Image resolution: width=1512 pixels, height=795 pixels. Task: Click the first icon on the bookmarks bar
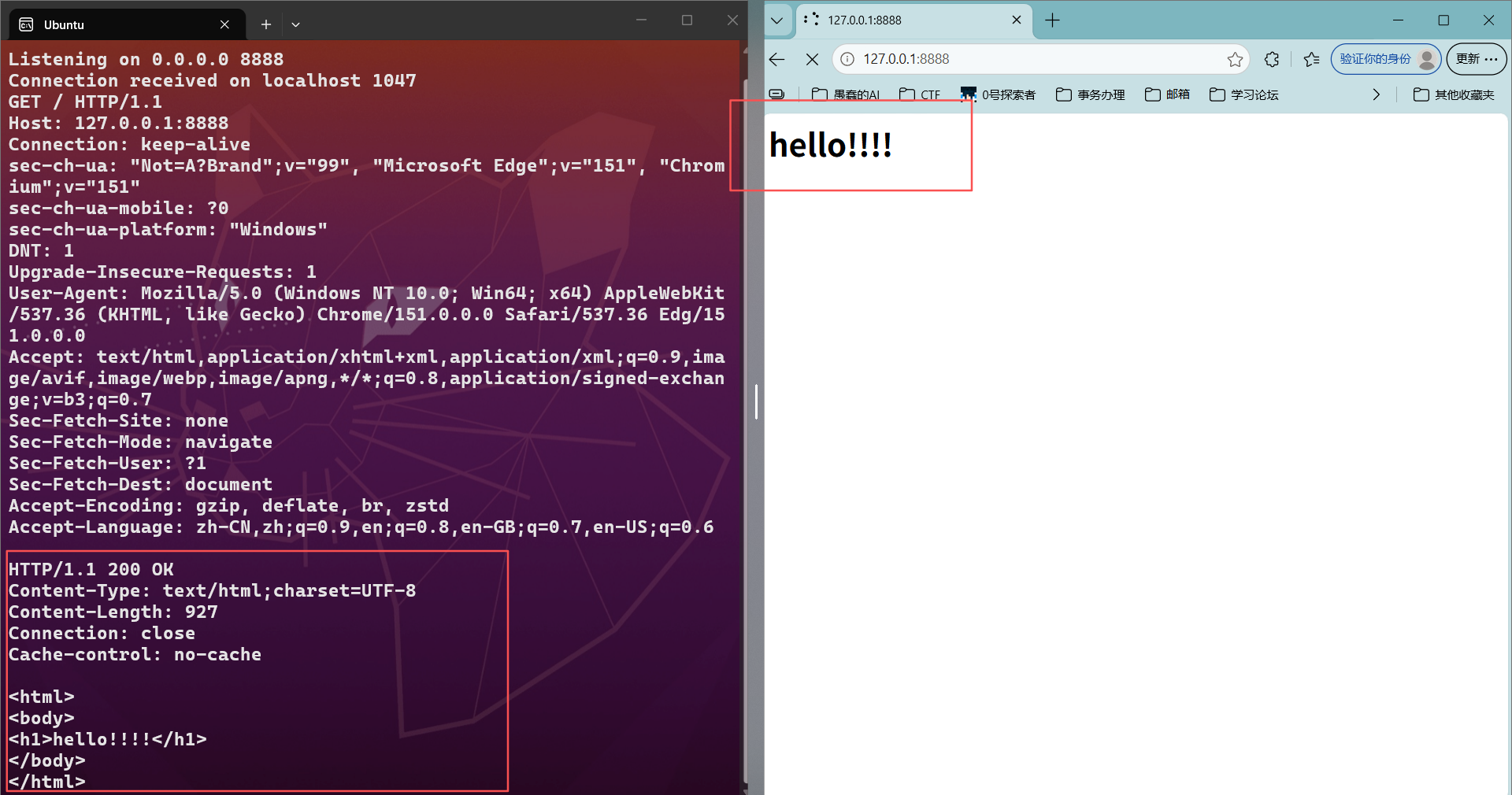point(776,94)
